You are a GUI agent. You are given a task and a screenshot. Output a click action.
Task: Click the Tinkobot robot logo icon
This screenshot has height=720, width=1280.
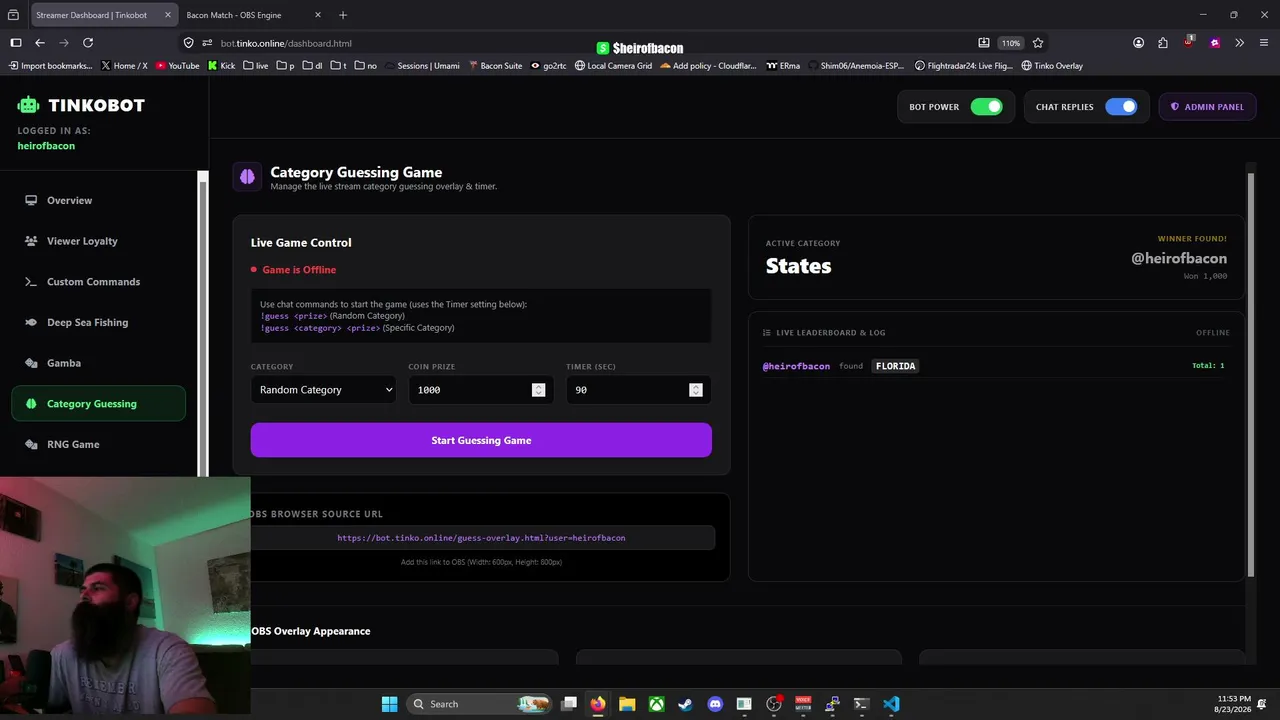point(28,105)
